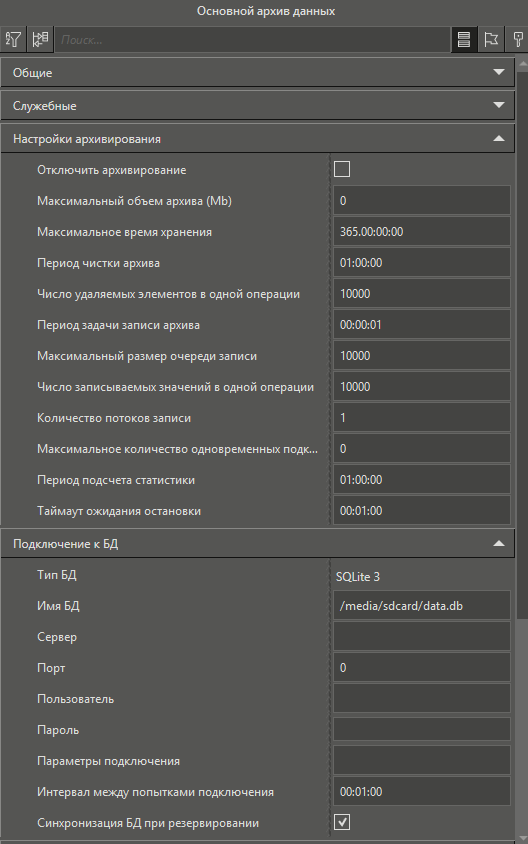Click the vertical scrollbar thumb
Screen dimensions: 528x844
tap(522, 344)
